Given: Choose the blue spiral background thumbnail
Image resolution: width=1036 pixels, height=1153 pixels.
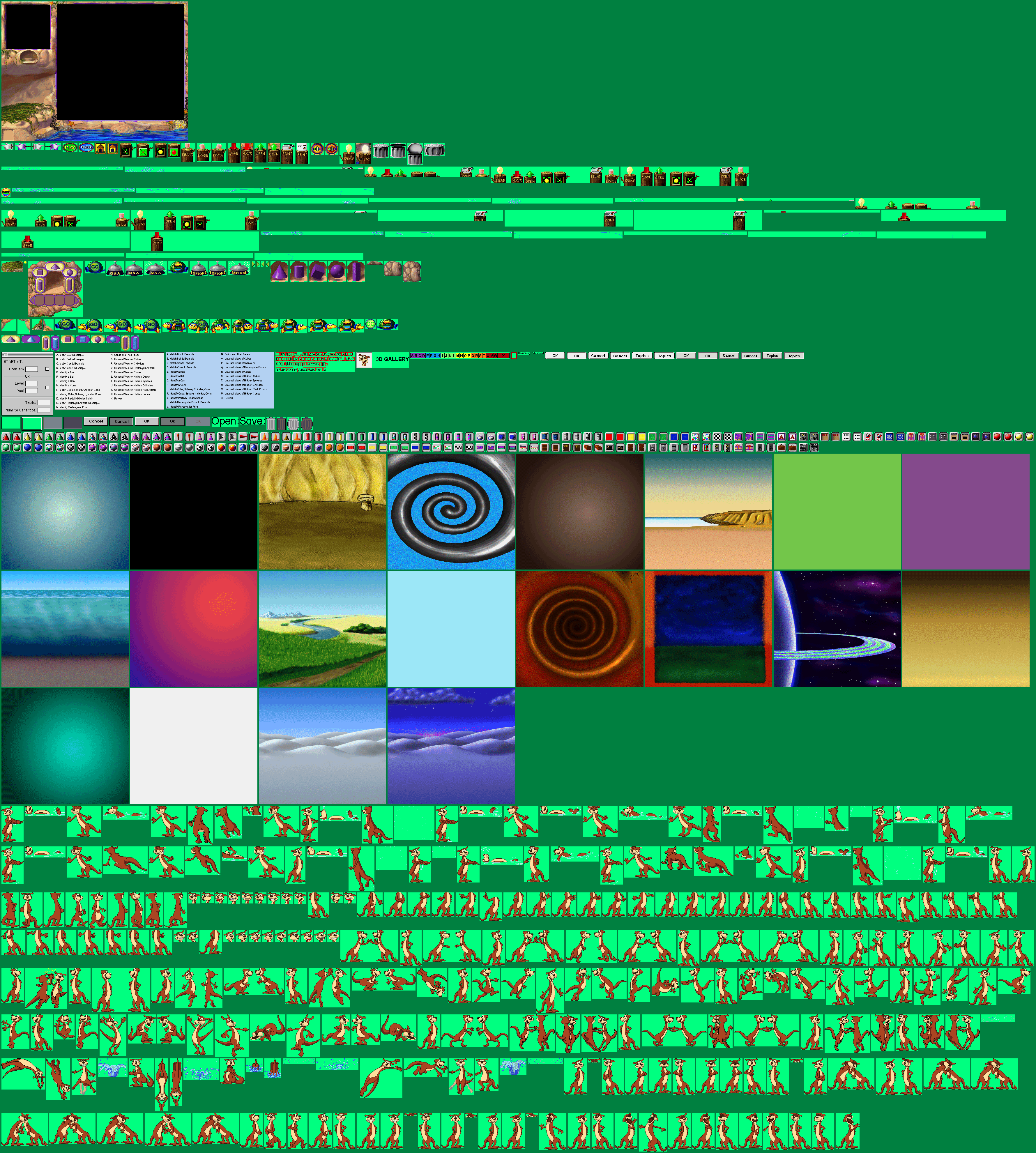Looking at the screenshot, I should pos(451,512).
